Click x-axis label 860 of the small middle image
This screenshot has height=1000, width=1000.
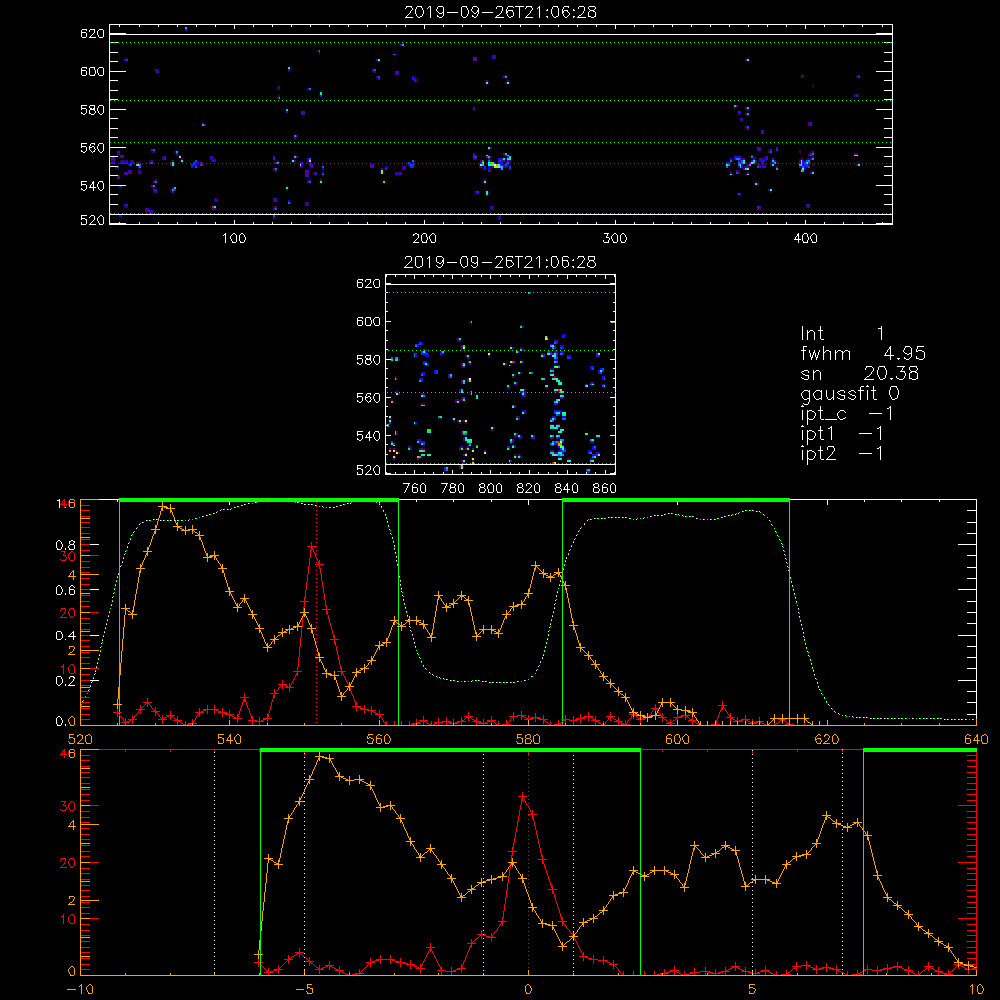coord(605,489)
